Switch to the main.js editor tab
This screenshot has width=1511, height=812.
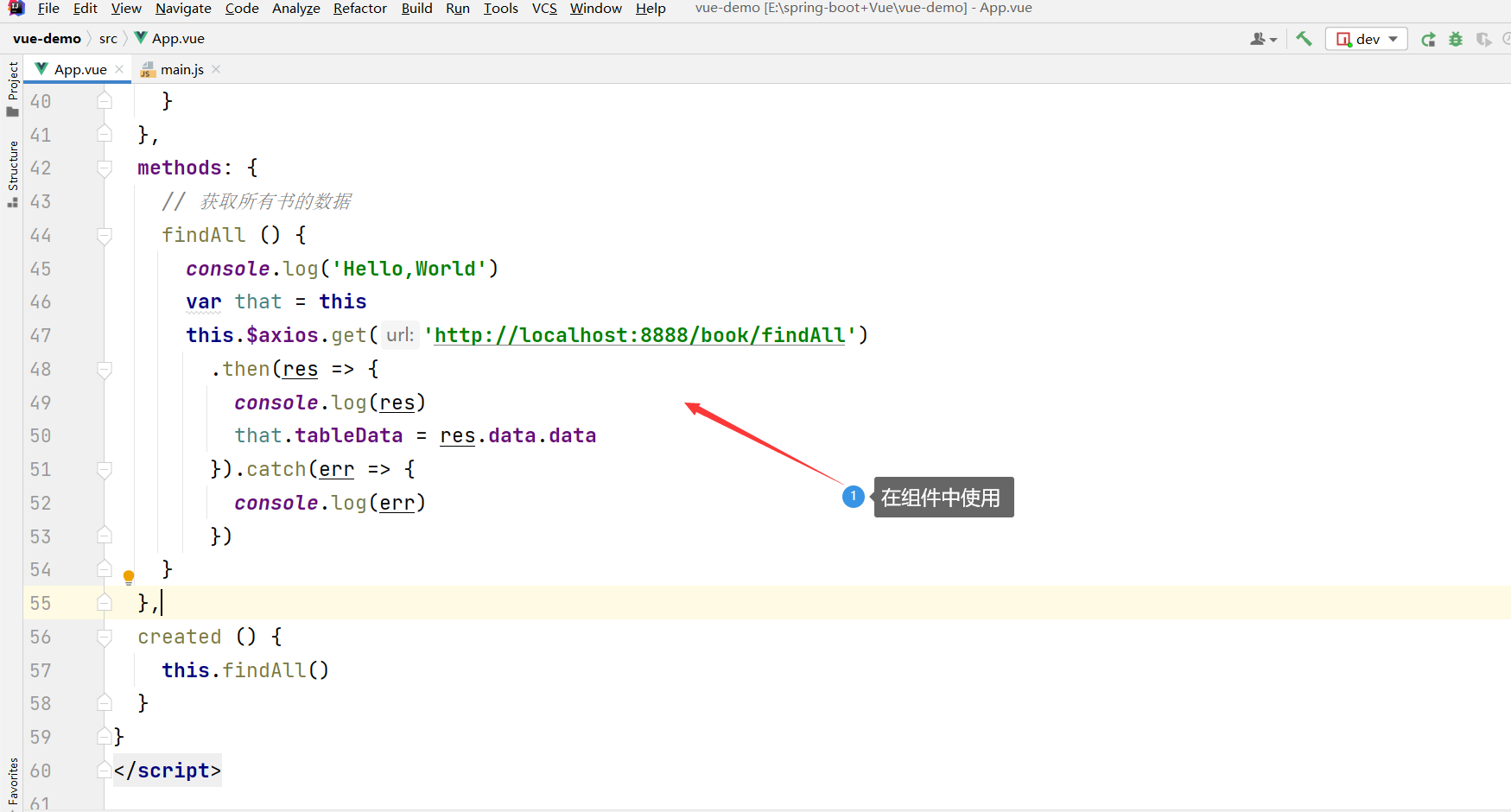181,69
